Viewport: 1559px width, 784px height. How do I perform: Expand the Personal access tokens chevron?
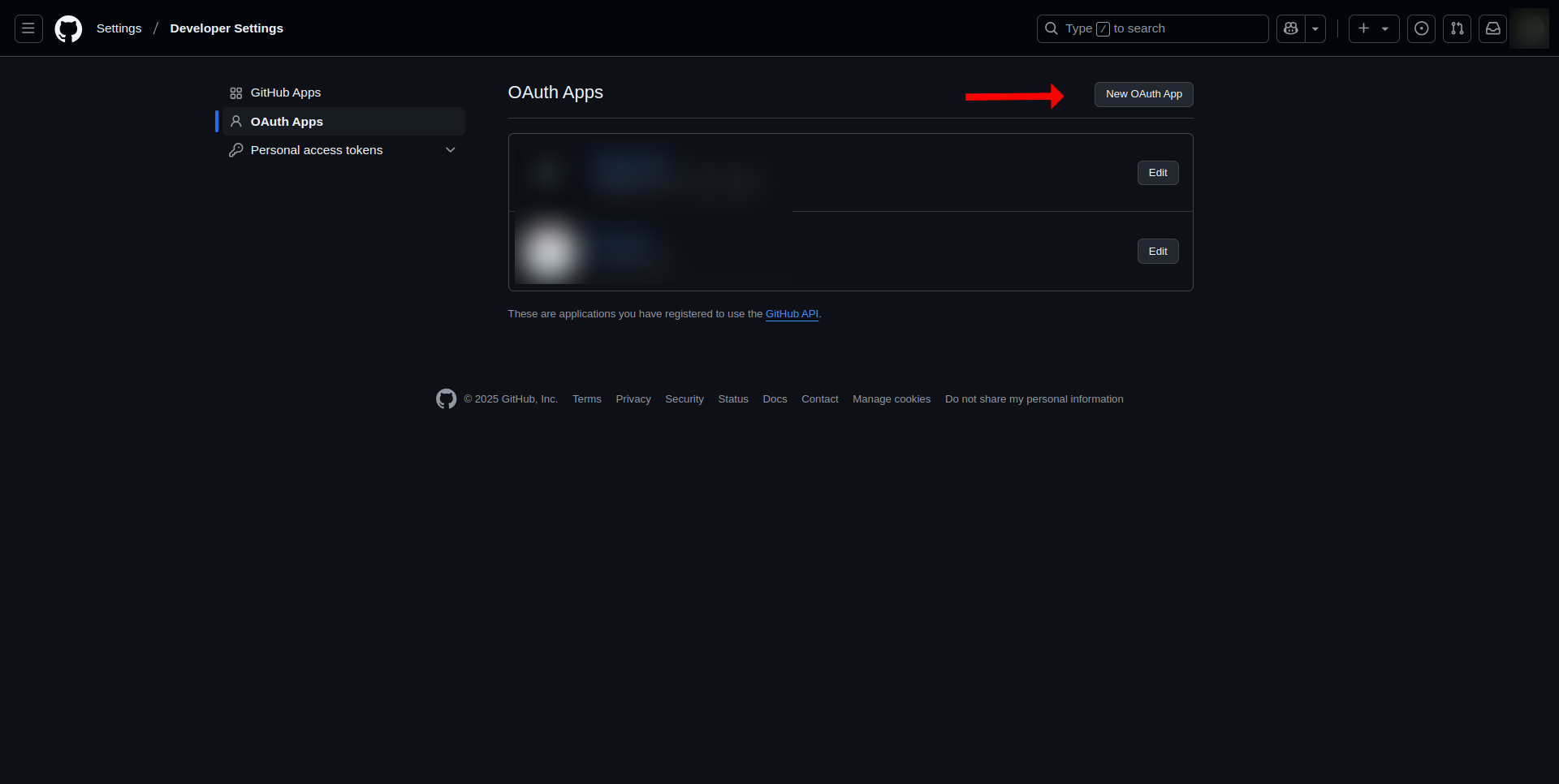point(451,150)
